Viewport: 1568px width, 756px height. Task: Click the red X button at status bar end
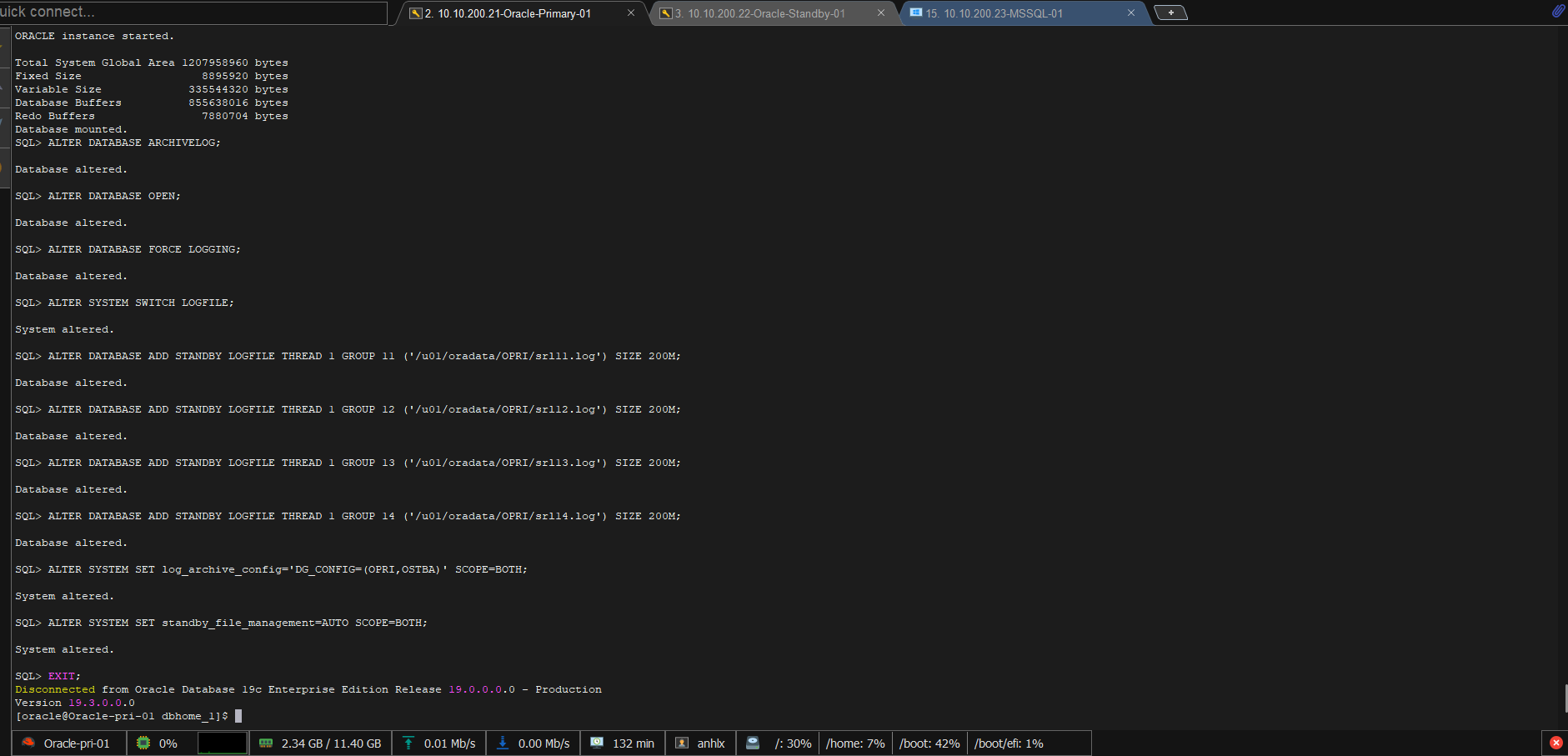[x=1555, y=743]
